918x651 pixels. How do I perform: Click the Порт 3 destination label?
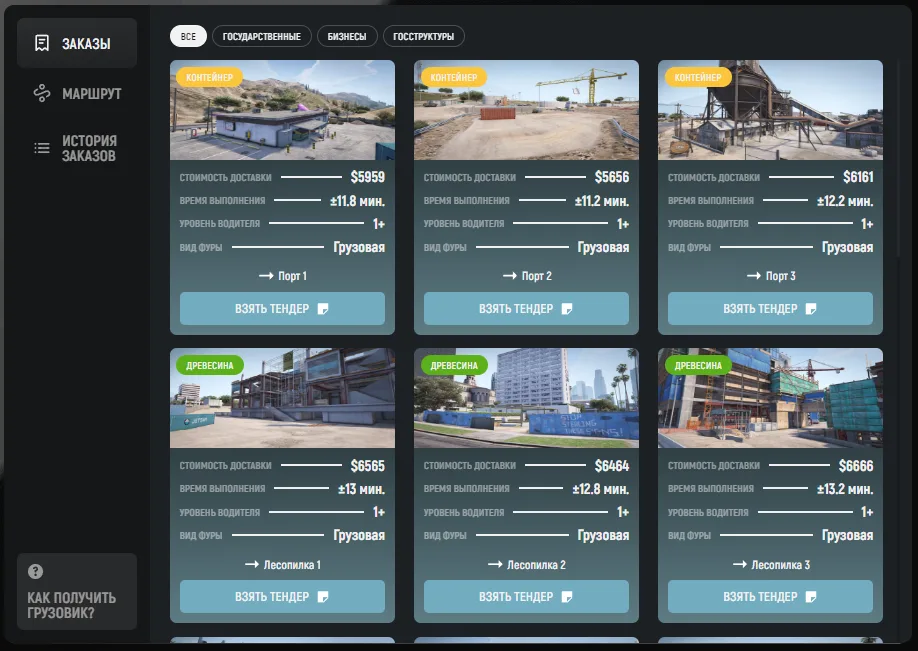point(781,276)
